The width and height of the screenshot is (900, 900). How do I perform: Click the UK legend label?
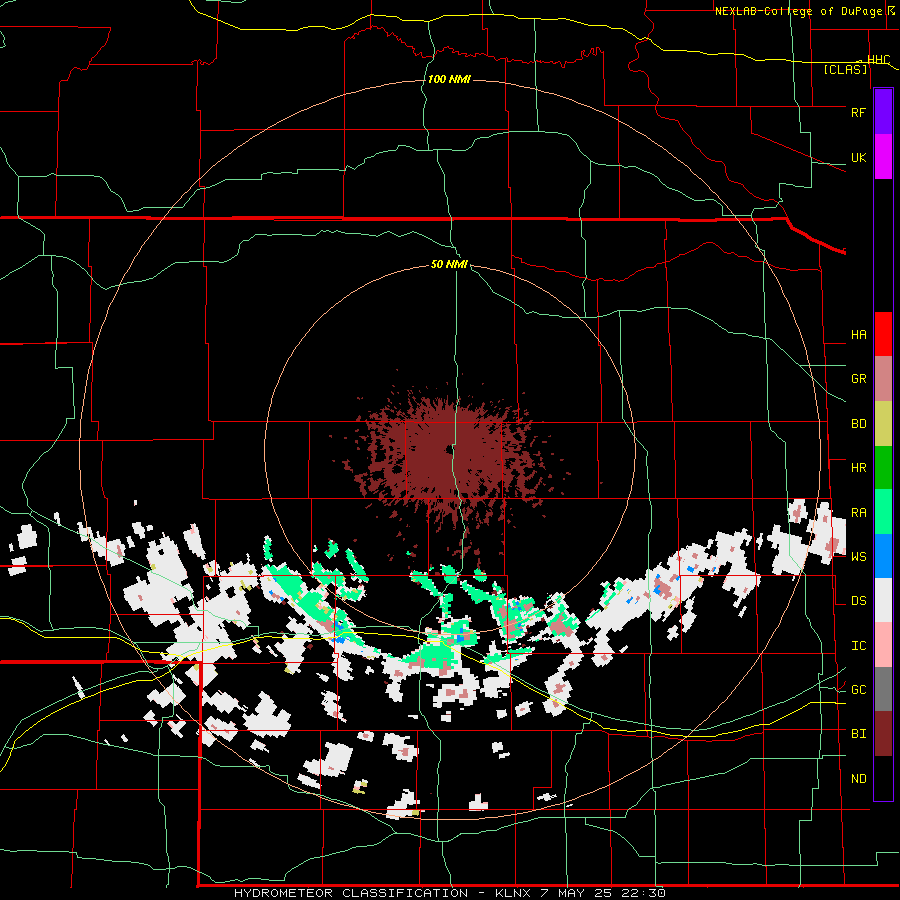point(858,157)
